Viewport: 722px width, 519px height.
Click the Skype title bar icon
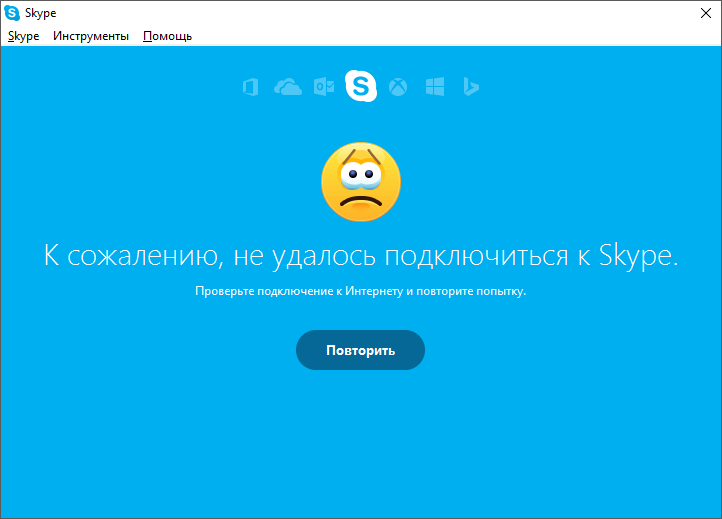pyautogui.click(x=12, y=13)
